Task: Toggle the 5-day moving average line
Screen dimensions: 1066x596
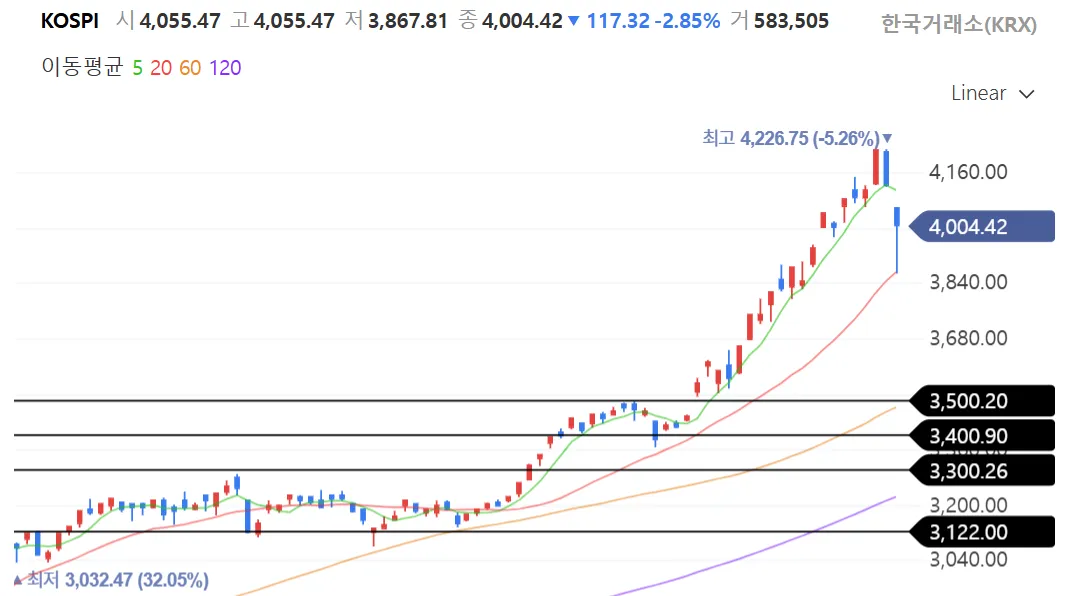Action: click(137, 68)
